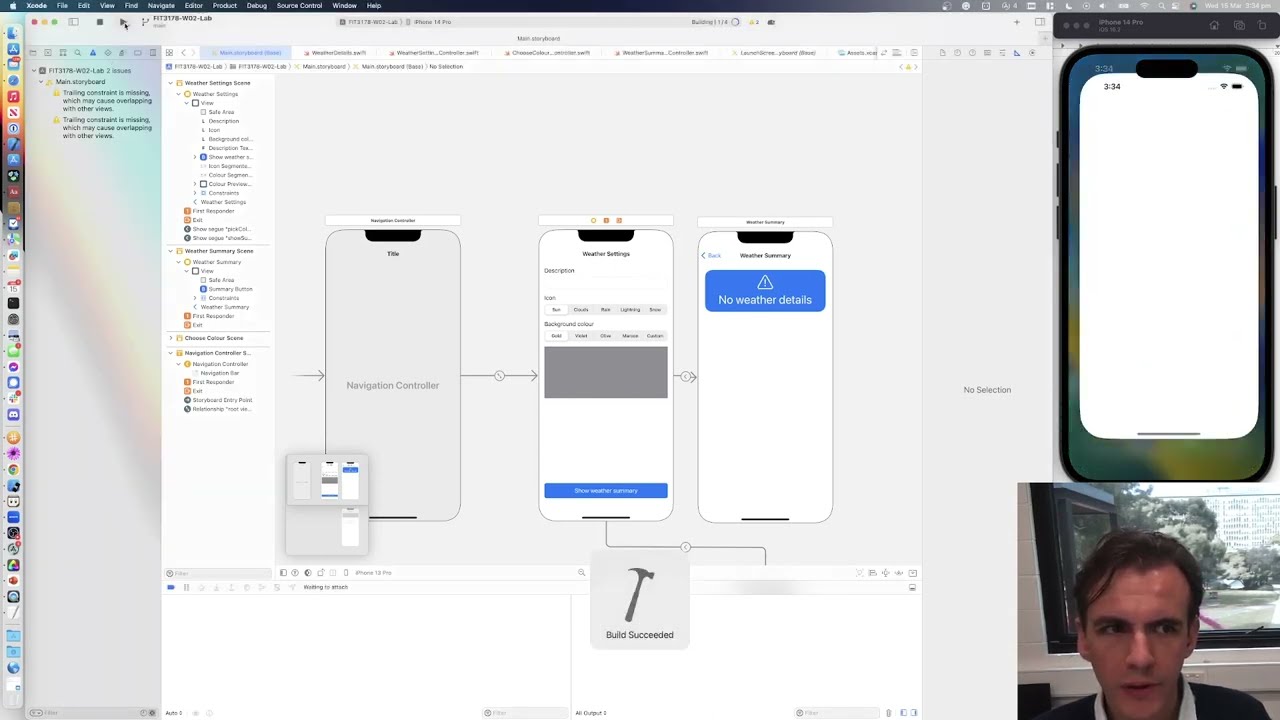Collapse FIT3178-W02-Lab issues group
The image size is (1280, 720).
pyautogui.click(x=34, y=71)
